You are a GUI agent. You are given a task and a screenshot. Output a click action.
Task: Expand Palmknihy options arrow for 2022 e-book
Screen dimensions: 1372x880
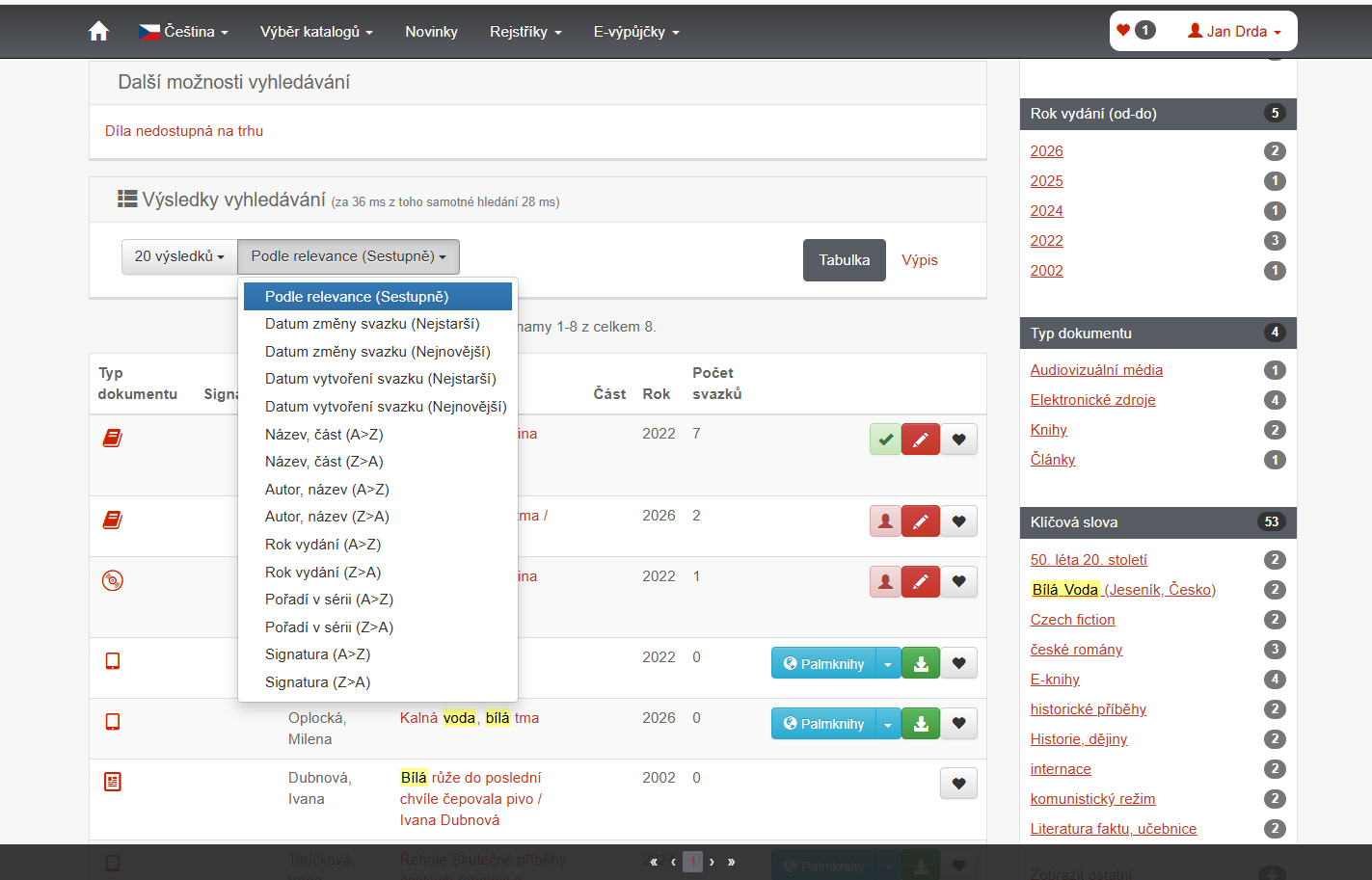[888, 663]
